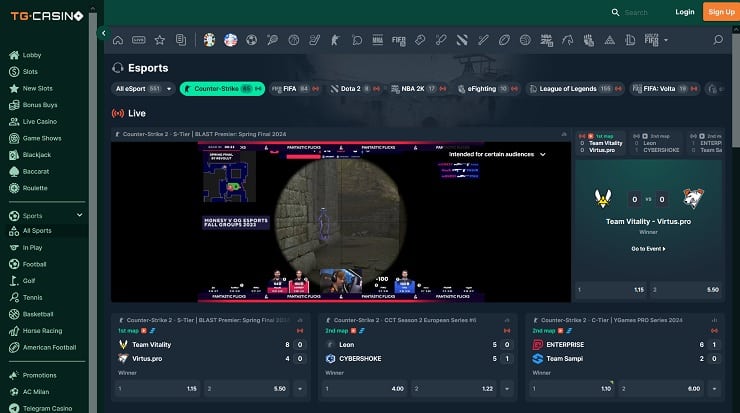Bet on CYBERSHOKE at odds 1.22

pyautogui.click(x=454, y=389)
